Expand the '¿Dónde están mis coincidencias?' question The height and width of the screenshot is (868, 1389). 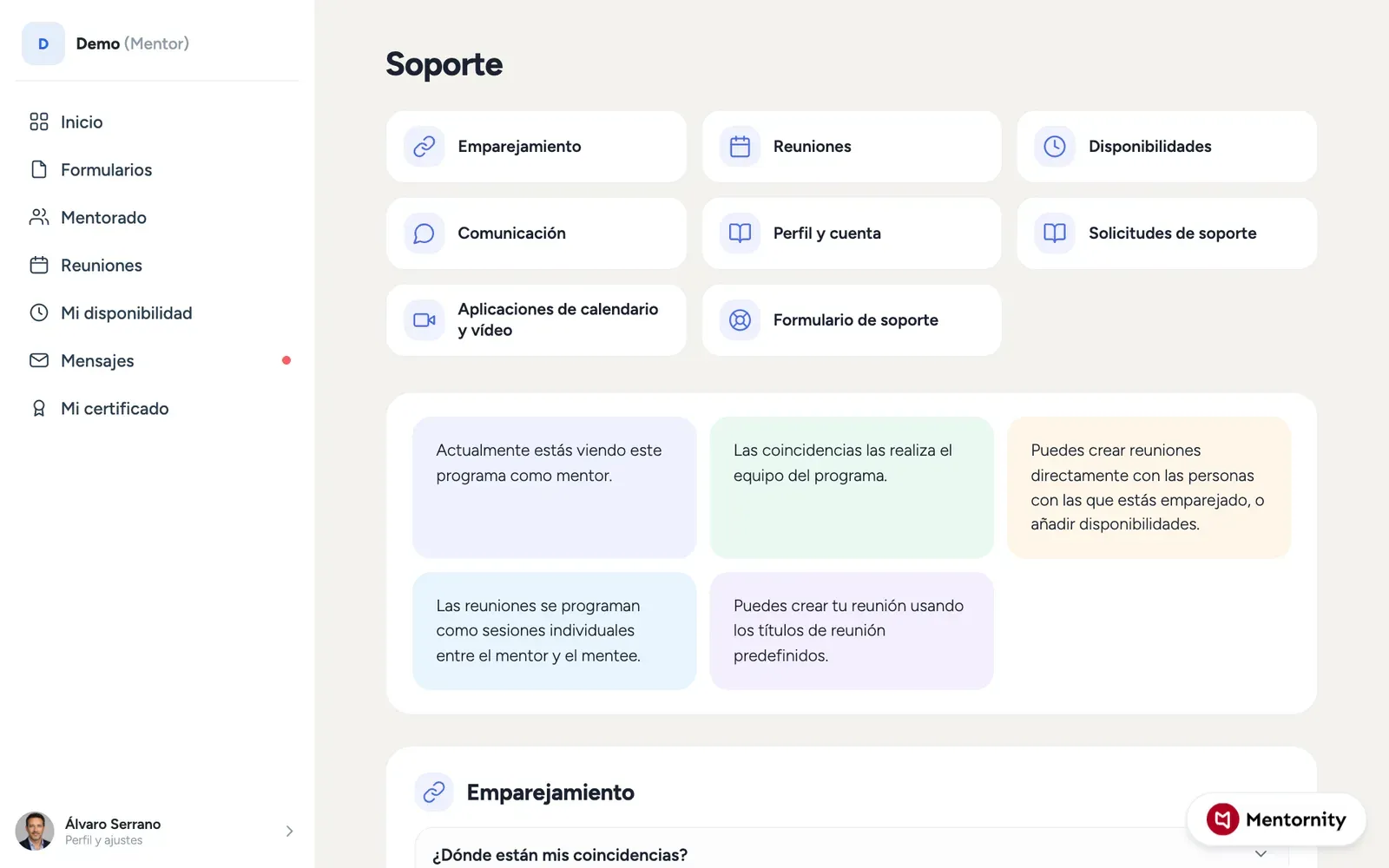coord(852,854)
